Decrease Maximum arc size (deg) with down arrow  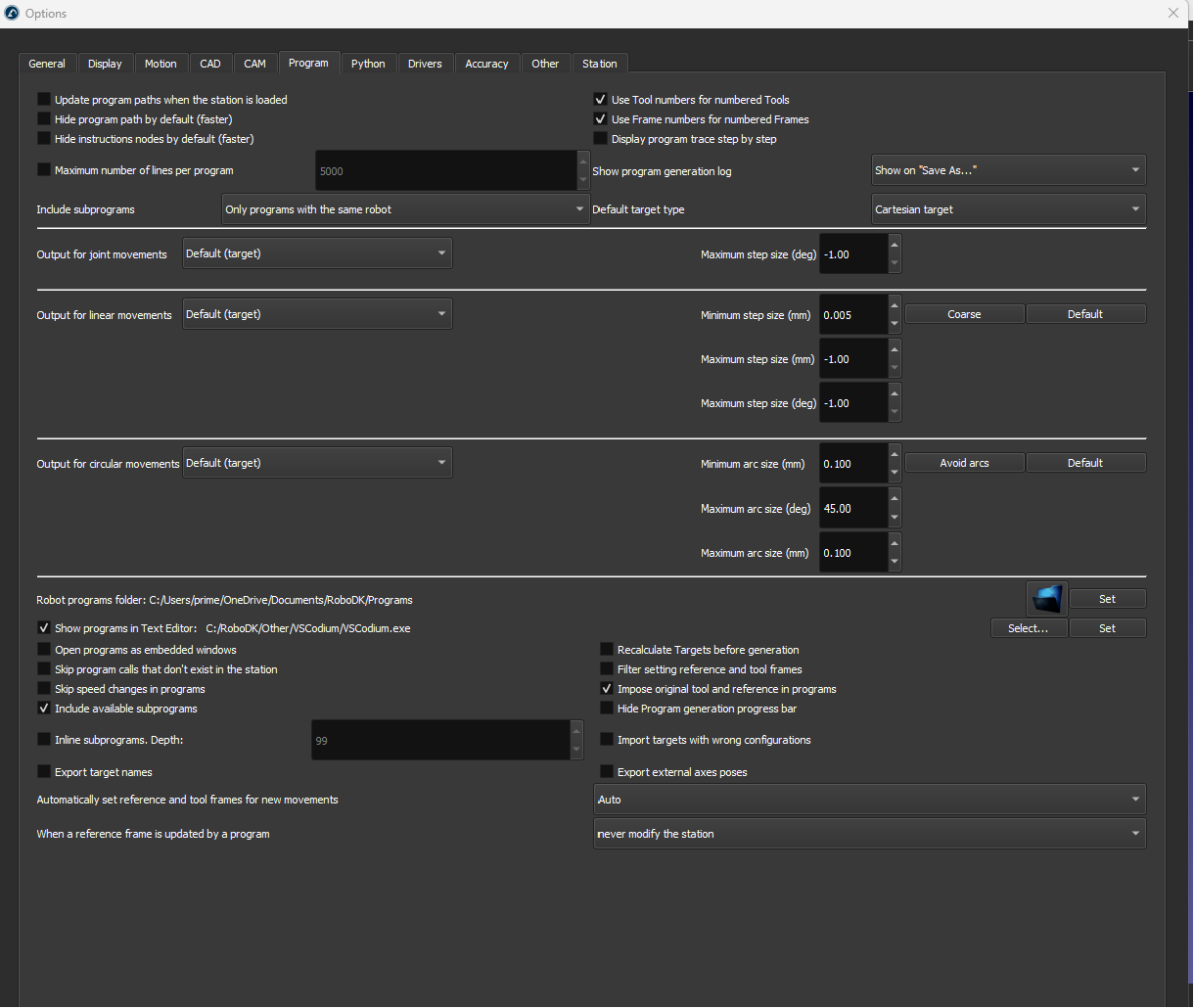(895, 519)
